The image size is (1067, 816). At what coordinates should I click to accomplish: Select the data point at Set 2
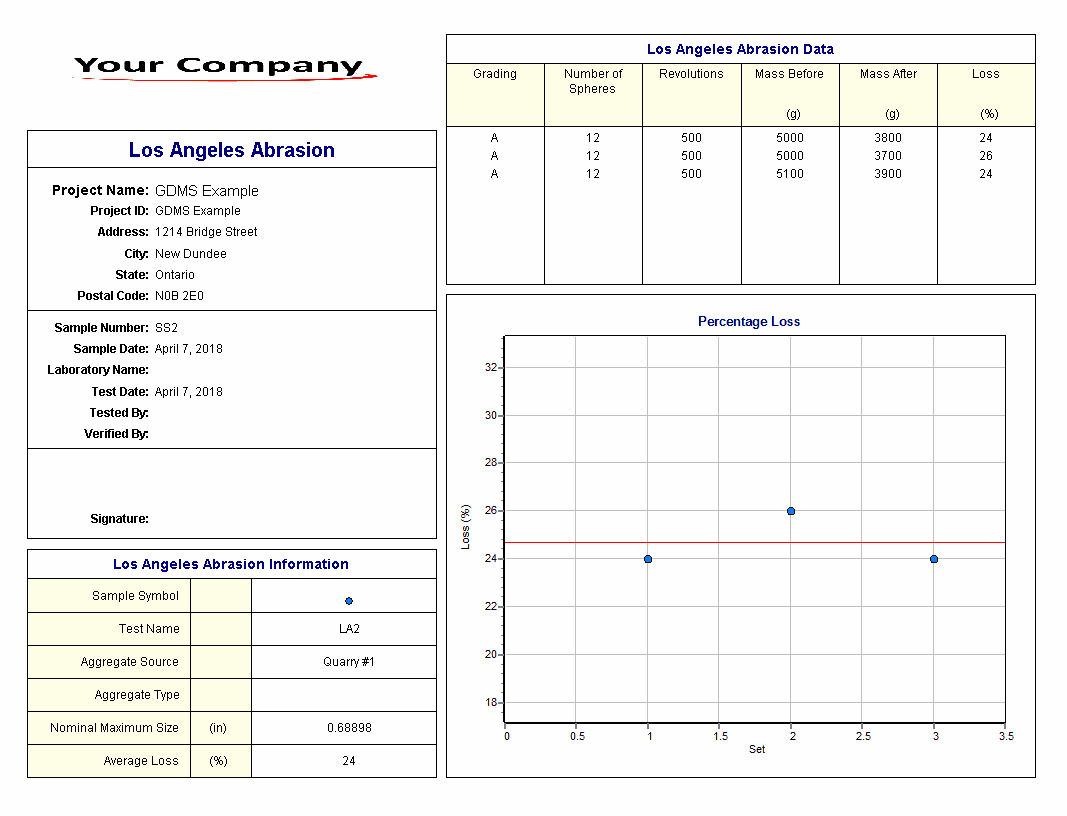(x=791, y=511)
